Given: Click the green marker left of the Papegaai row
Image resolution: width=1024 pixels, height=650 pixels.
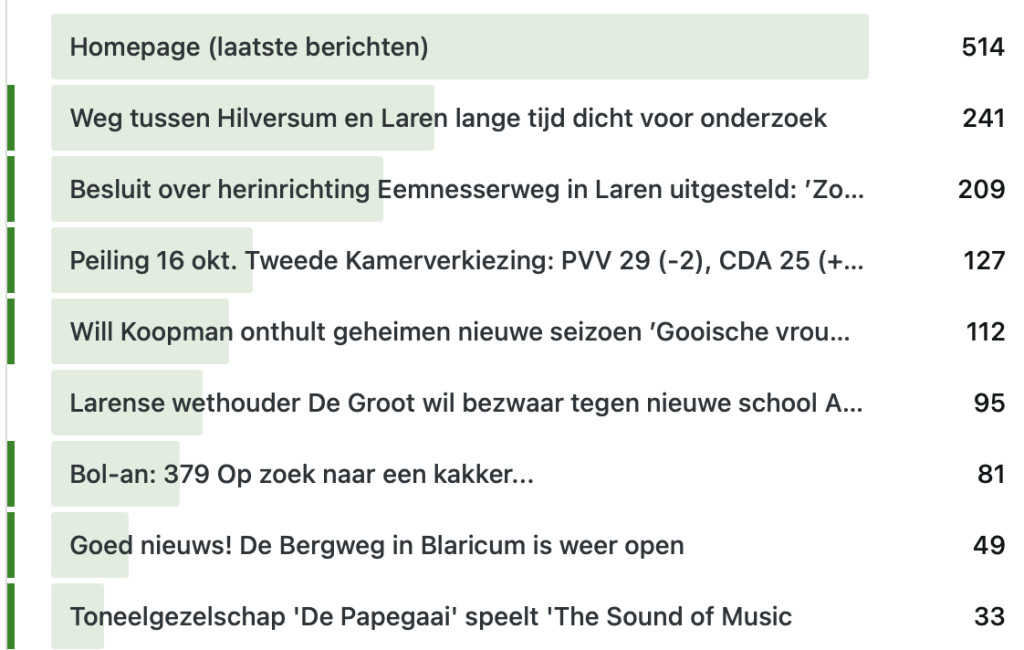Looking at the screenshot, I should click(x=10, y=616).
